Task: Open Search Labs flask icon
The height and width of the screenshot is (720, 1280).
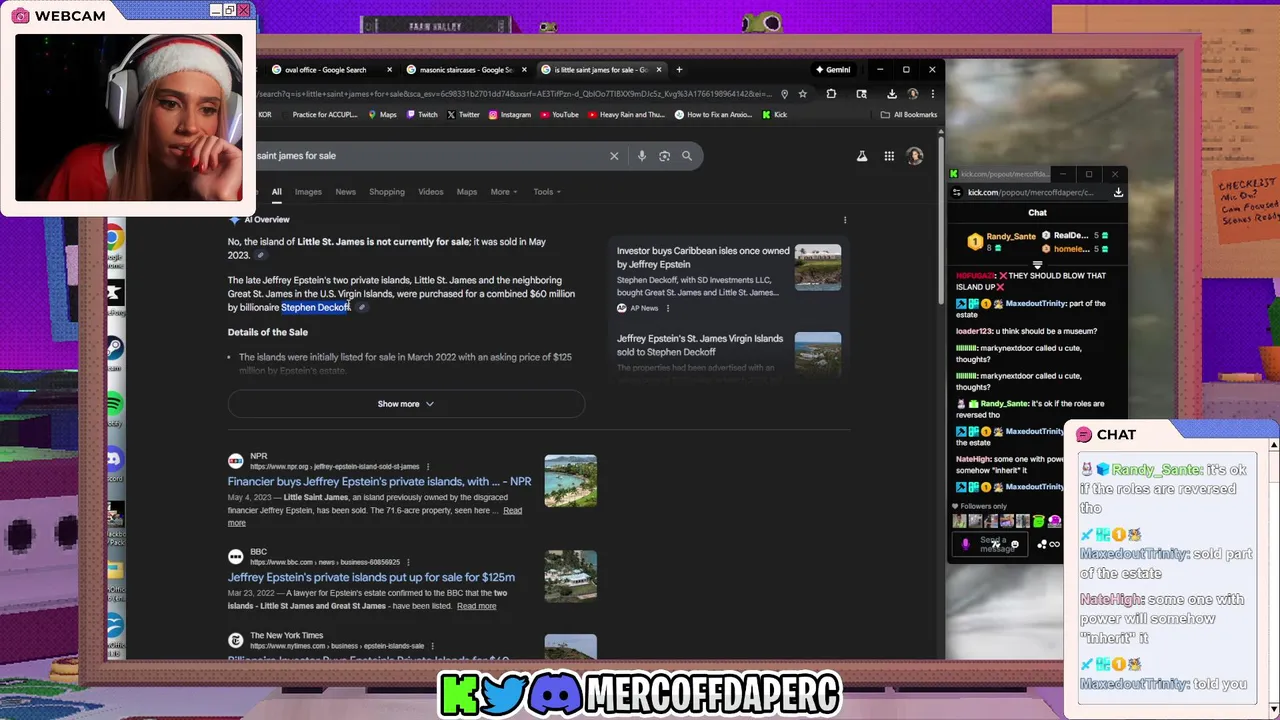Action: [x=861, y=156]
